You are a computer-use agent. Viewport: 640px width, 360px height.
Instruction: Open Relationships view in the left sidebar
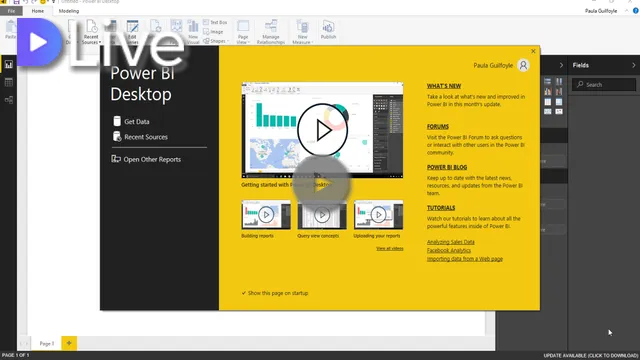[x=9, y=100]
